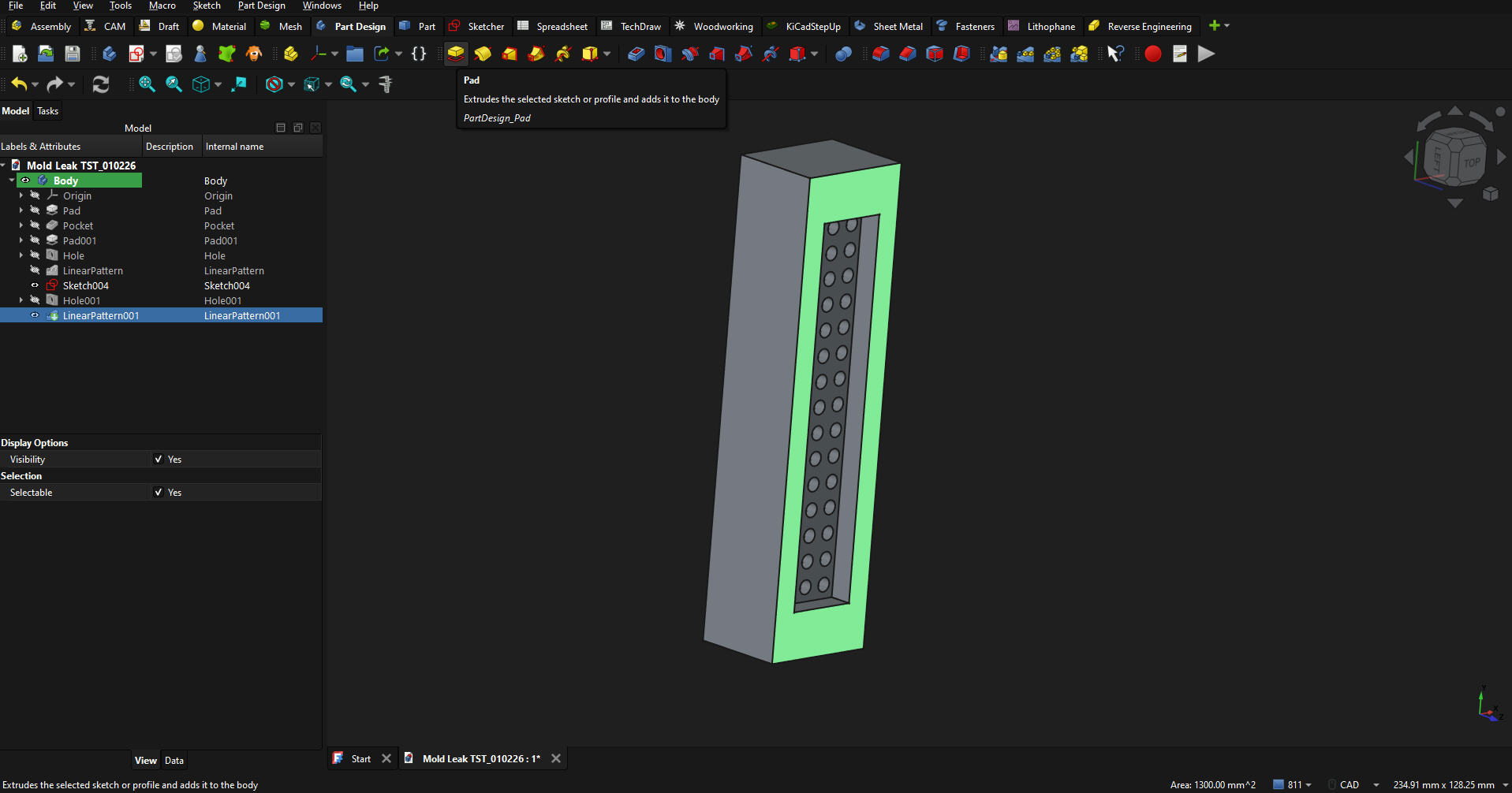Viewport: 1512px width, 793px height.
Task: Switch to the Sketcher workbench
Action: tap(477, 26)
